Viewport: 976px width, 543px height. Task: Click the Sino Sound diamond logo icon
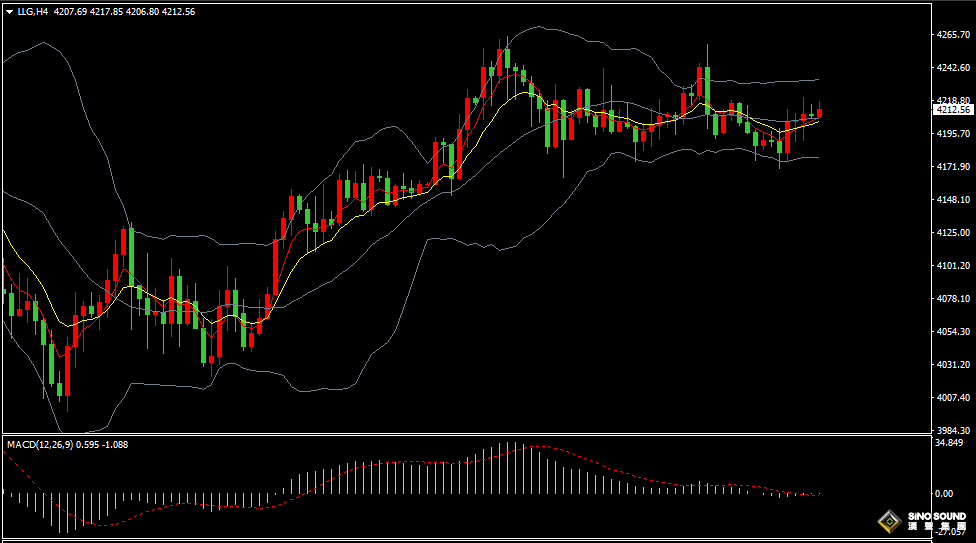pos(886,521)
